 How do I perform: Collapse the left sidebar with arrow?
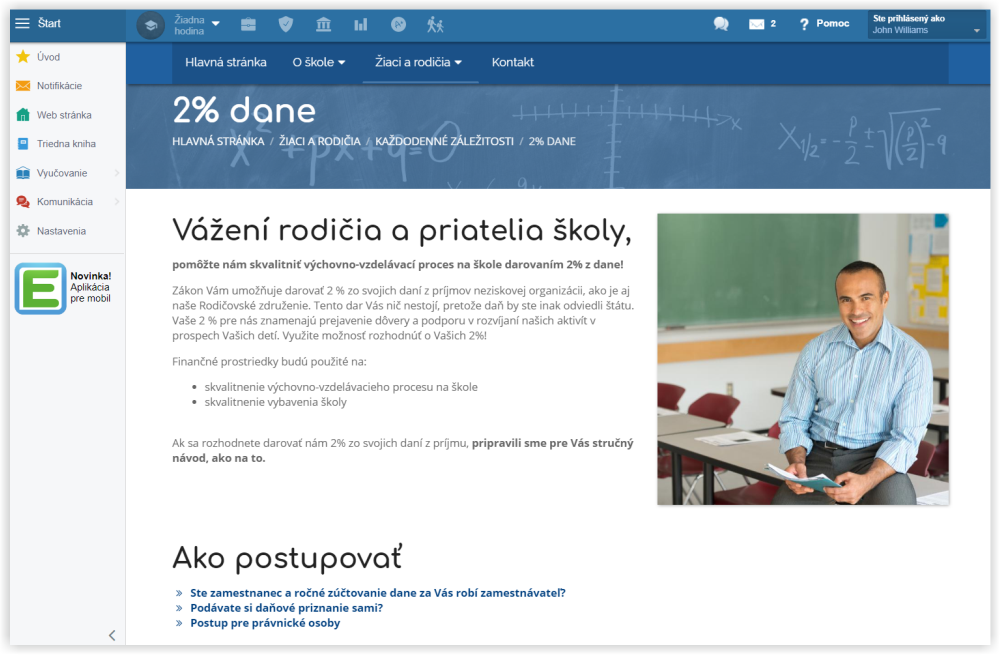(x=112, y=635)
